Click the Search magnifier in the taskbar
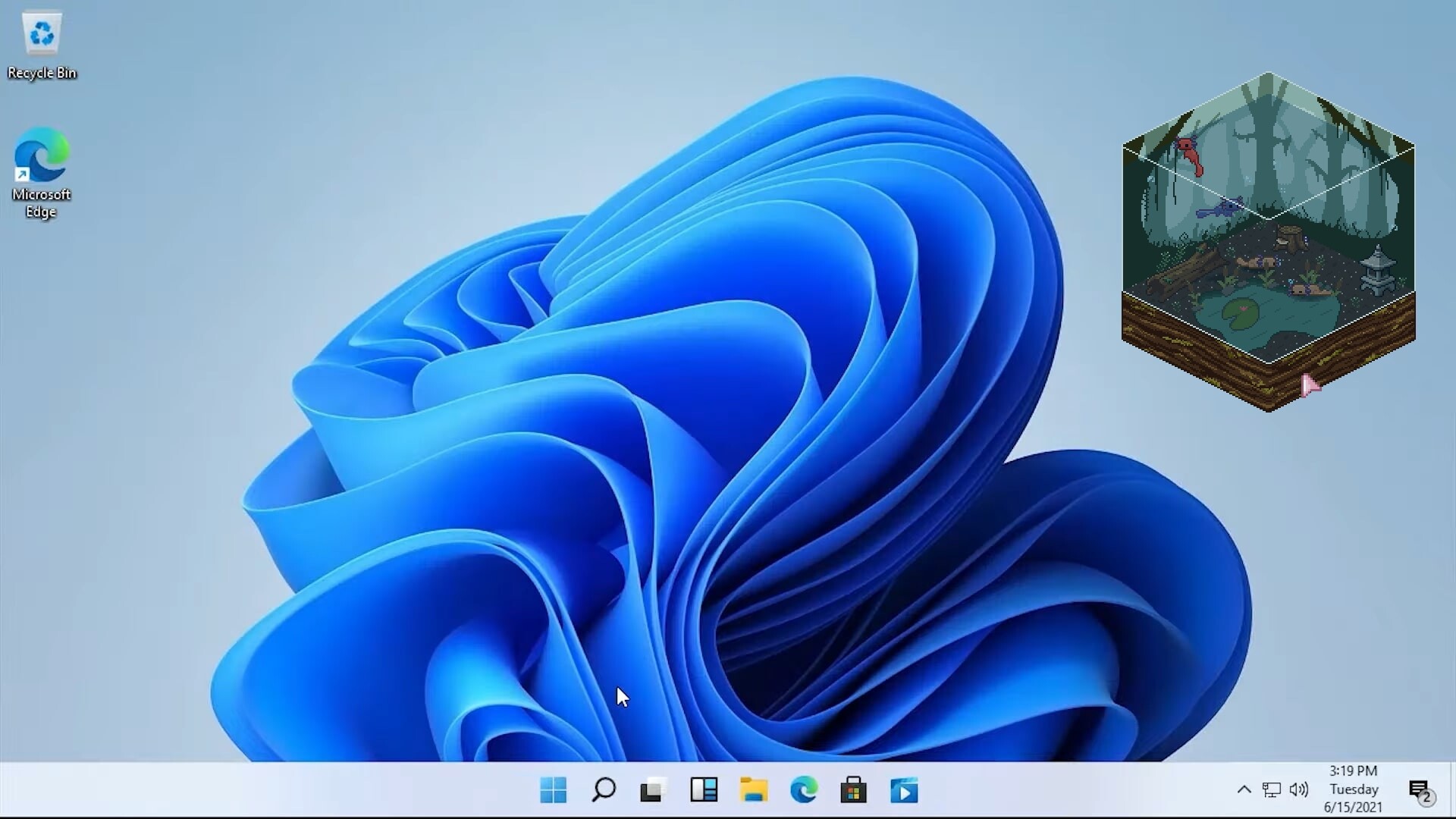 604,790
